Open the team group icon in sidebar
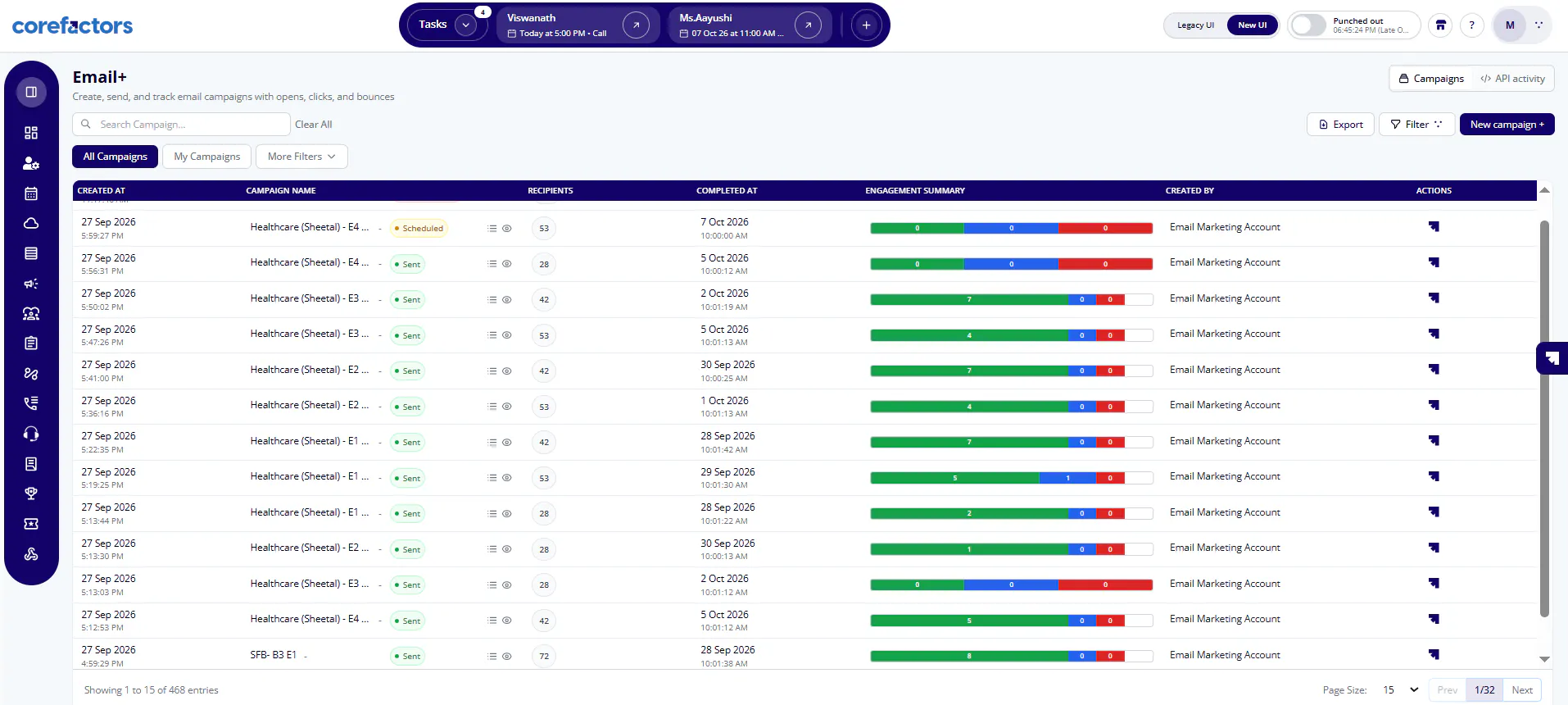This screenshot has width=1568, height=705. click(x=31, y=313)
